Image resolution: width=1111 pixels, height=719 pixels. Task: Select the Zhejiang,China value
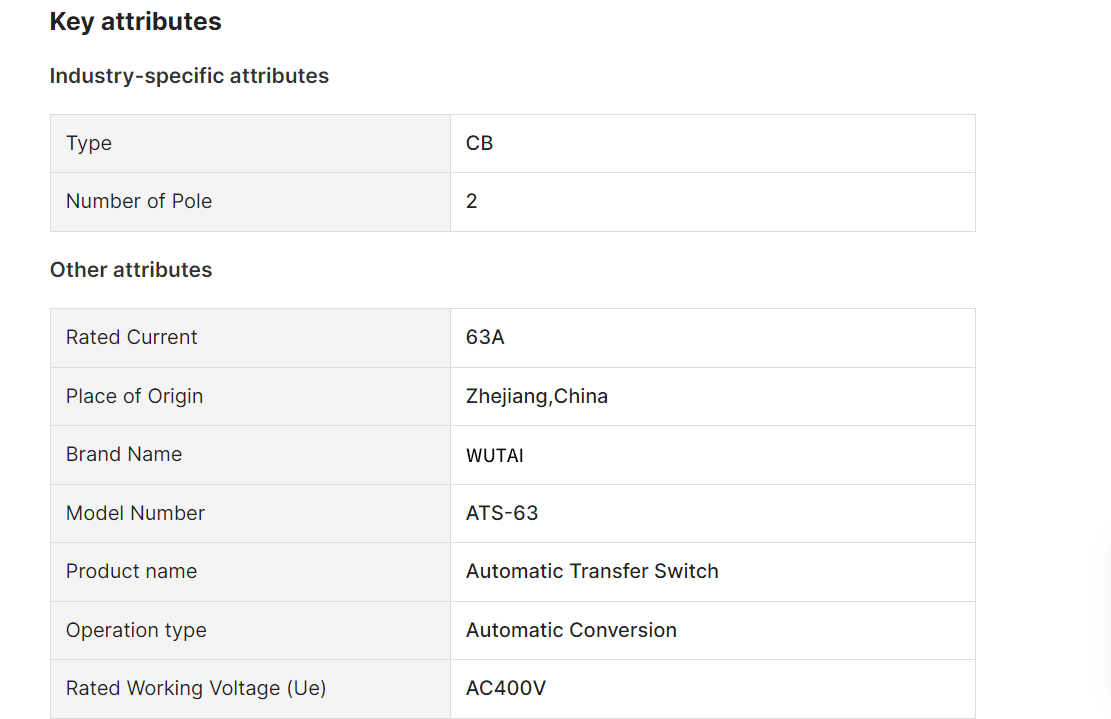pos(537,397)
